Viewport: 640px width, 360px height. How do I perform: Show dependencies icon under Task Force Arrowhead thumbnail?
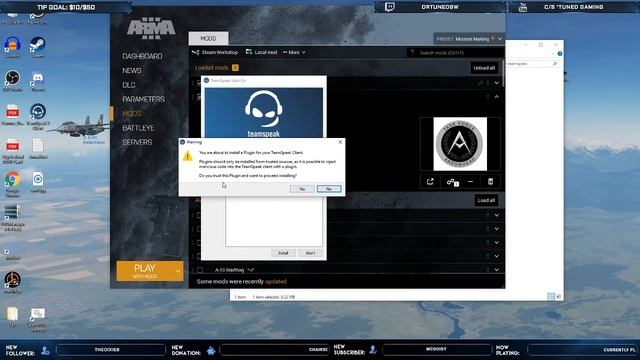click(452, 182)
